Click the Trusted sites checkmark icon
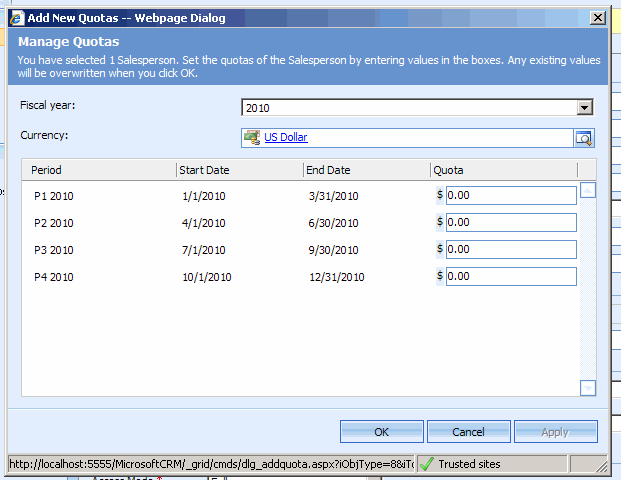The width and height of the screenshot is (621, 480). pos(427,464)
